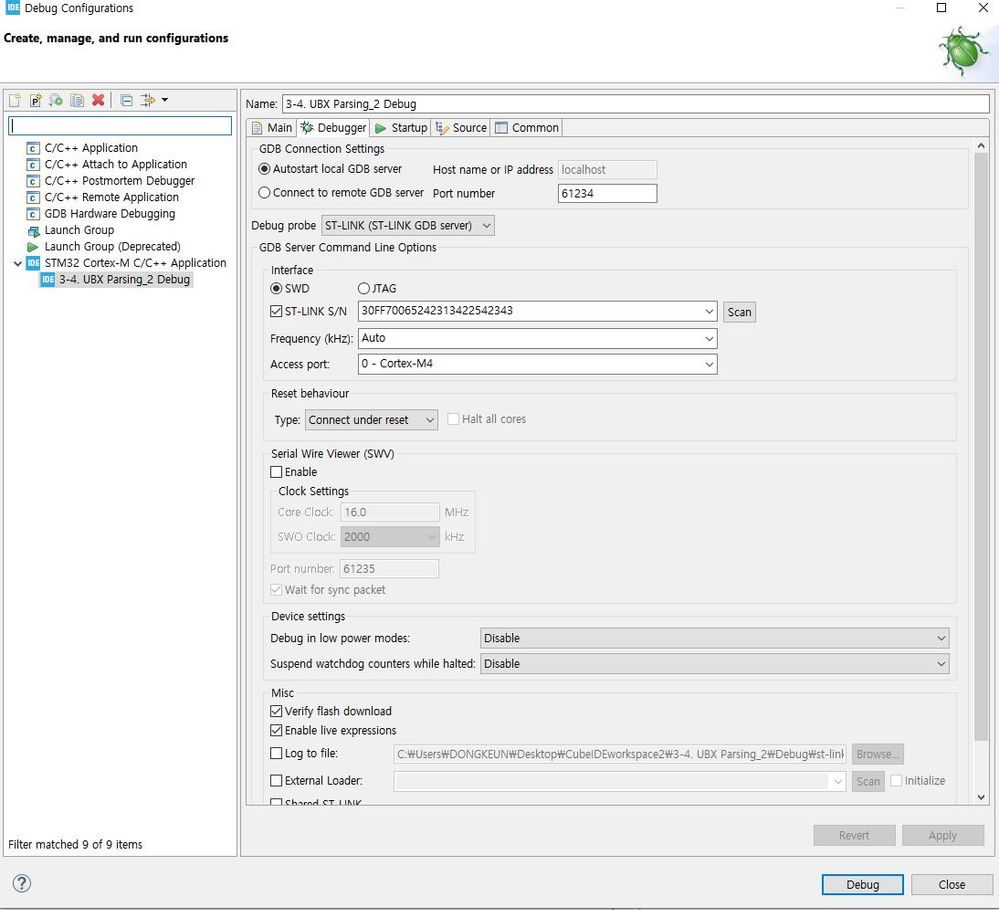Switch to the Source tab
The width and height of the screenshot is (999, 910).
pyautogui.click(x=461, y=128)
